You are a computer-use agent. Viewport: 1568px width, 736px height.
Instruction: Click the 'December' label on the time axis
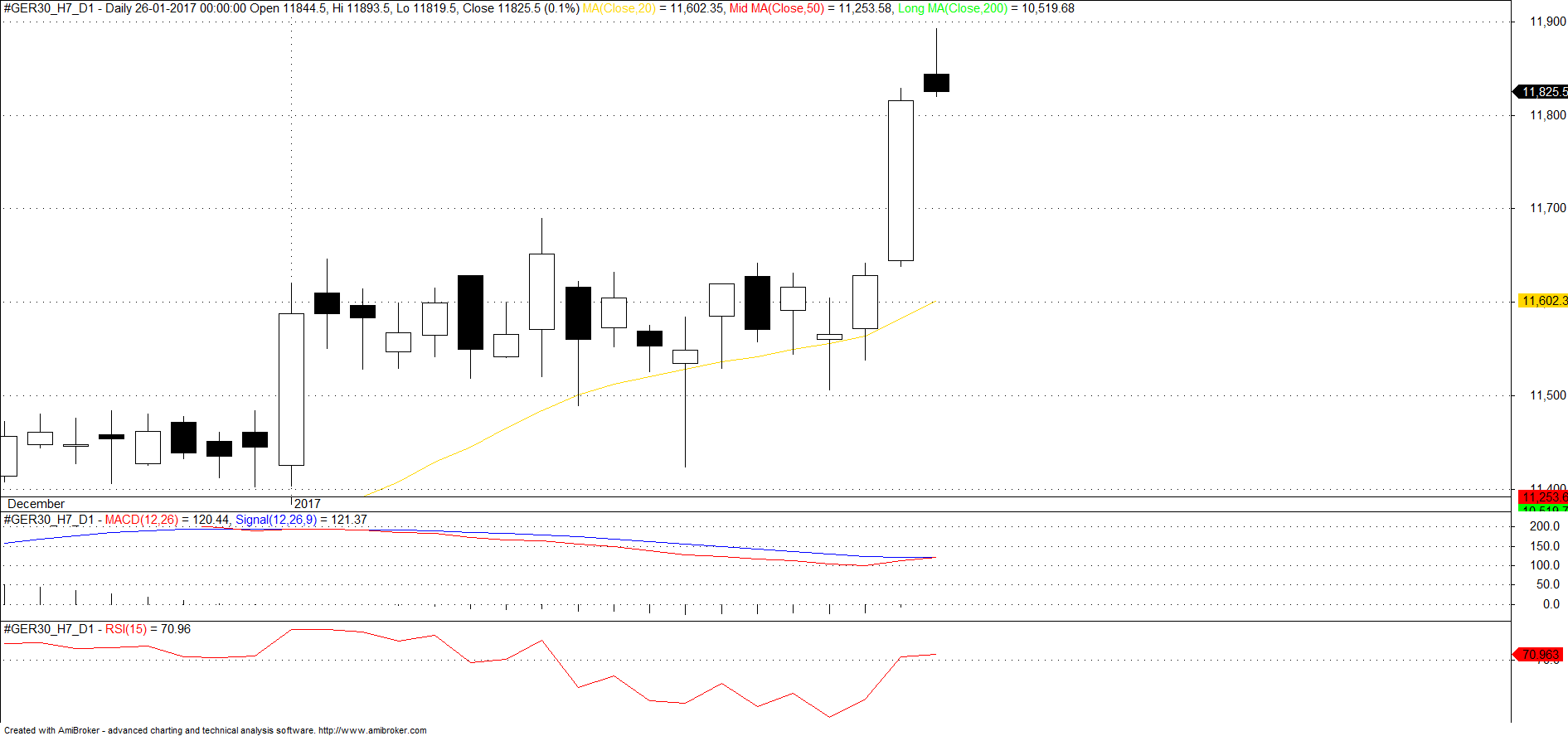pos(36,504)
